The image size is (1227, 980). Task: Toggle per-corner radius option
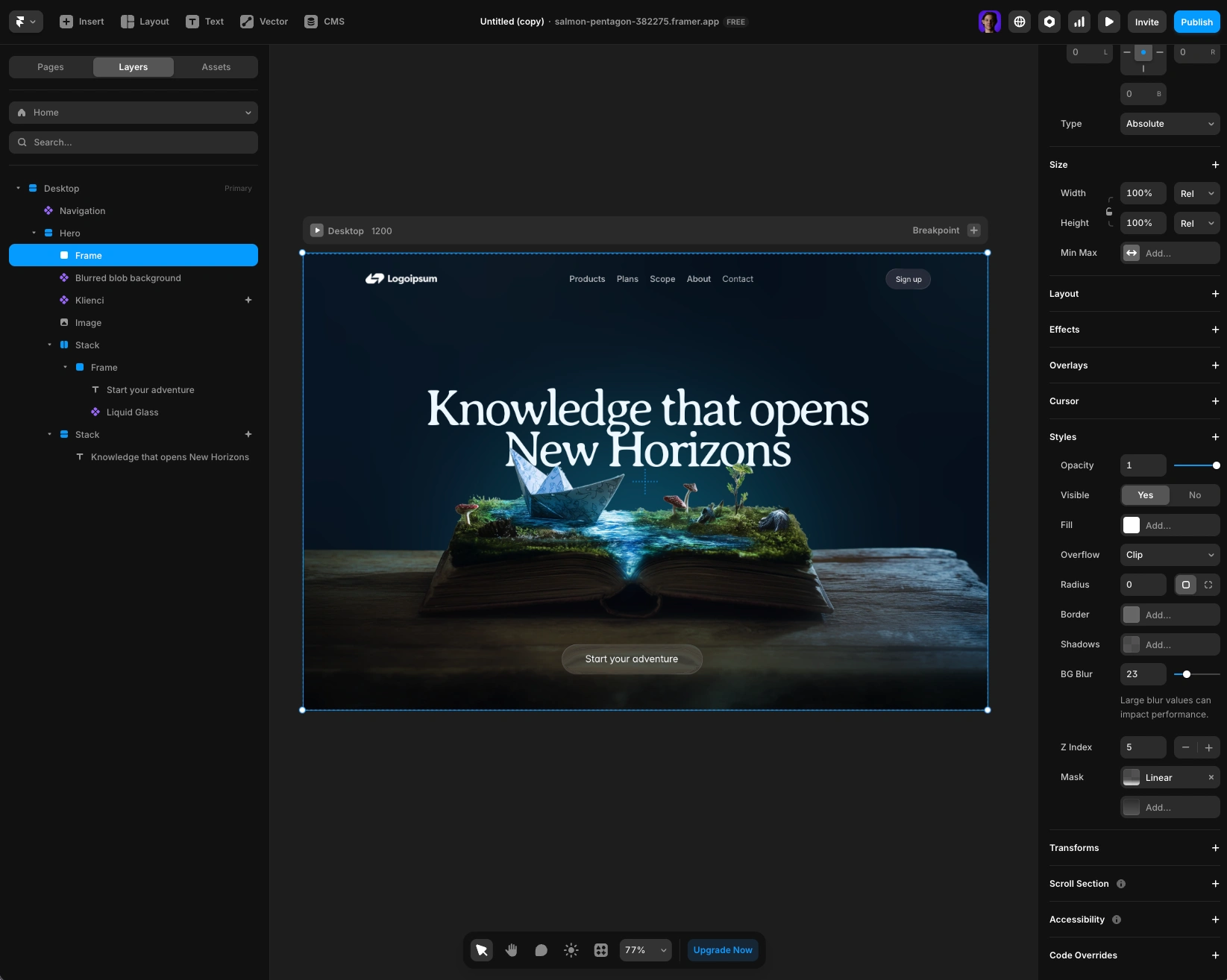1208,585
